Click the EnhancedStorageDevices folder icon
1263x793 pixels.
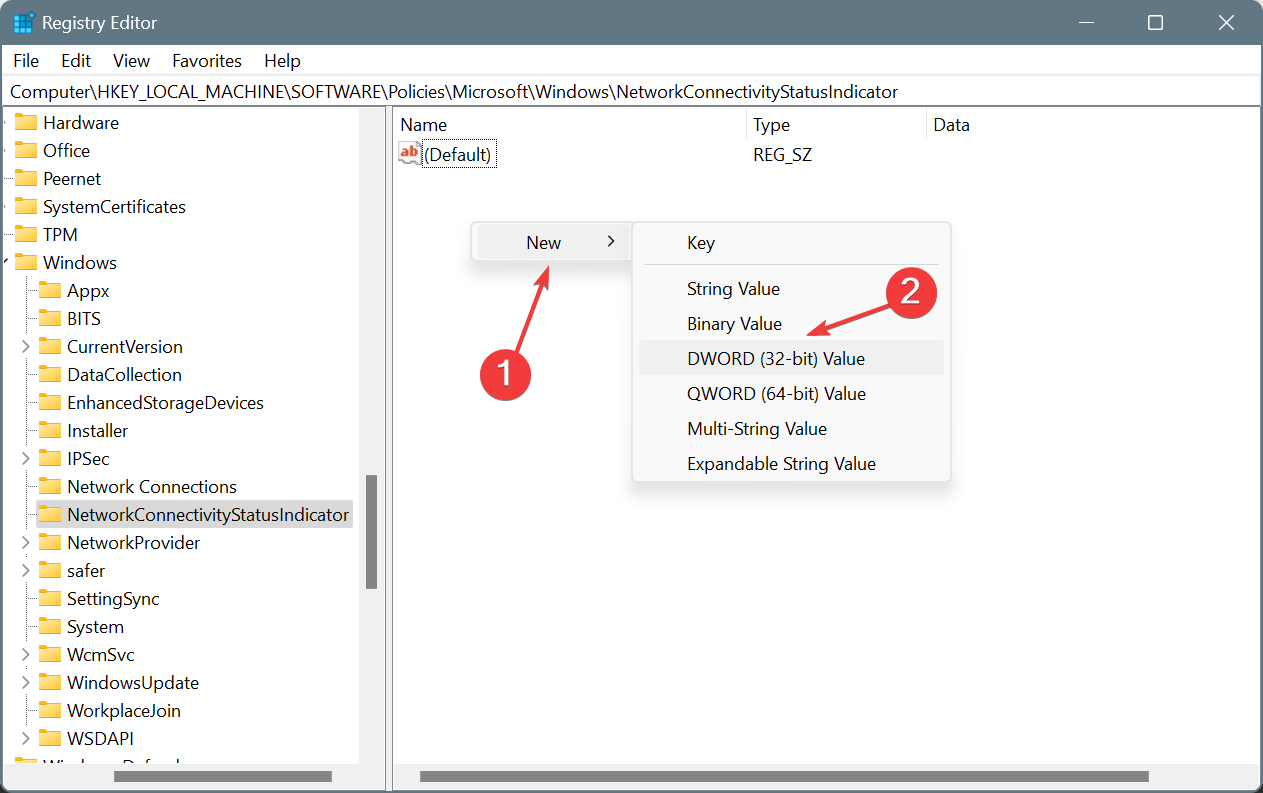click(x=50, y=402)
